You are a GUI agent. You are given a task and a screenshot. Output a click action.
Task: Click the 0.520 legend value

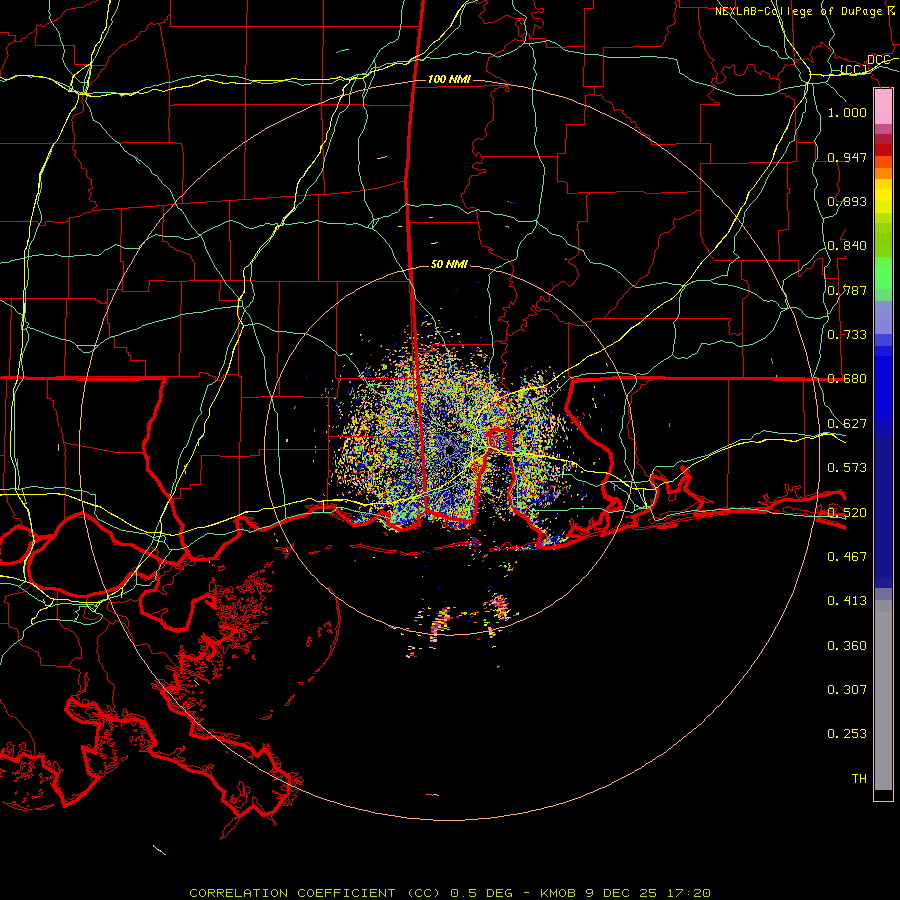[x=847, y=512]
